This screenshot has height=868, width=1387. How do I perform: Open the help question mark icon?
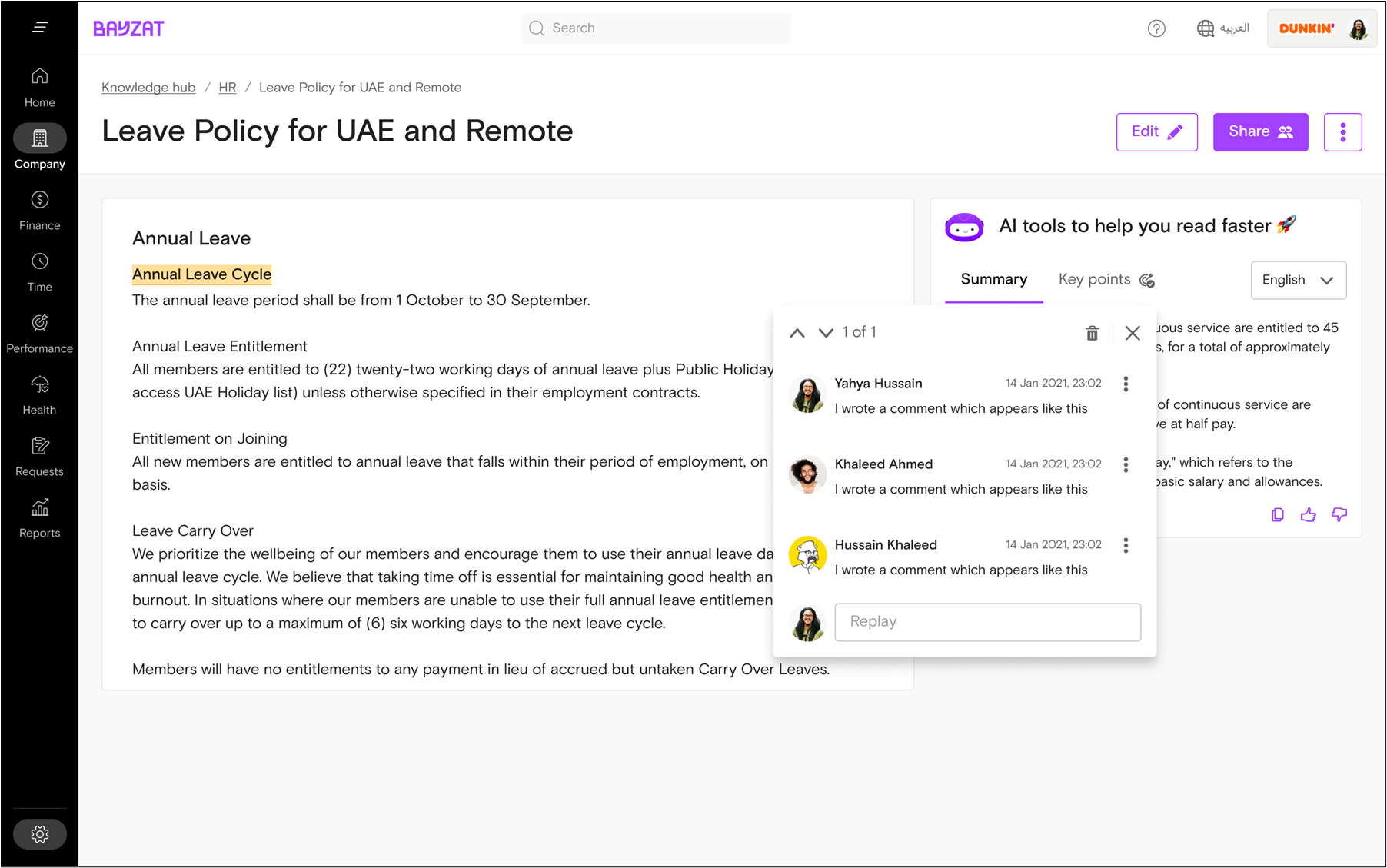[1156, 28]
